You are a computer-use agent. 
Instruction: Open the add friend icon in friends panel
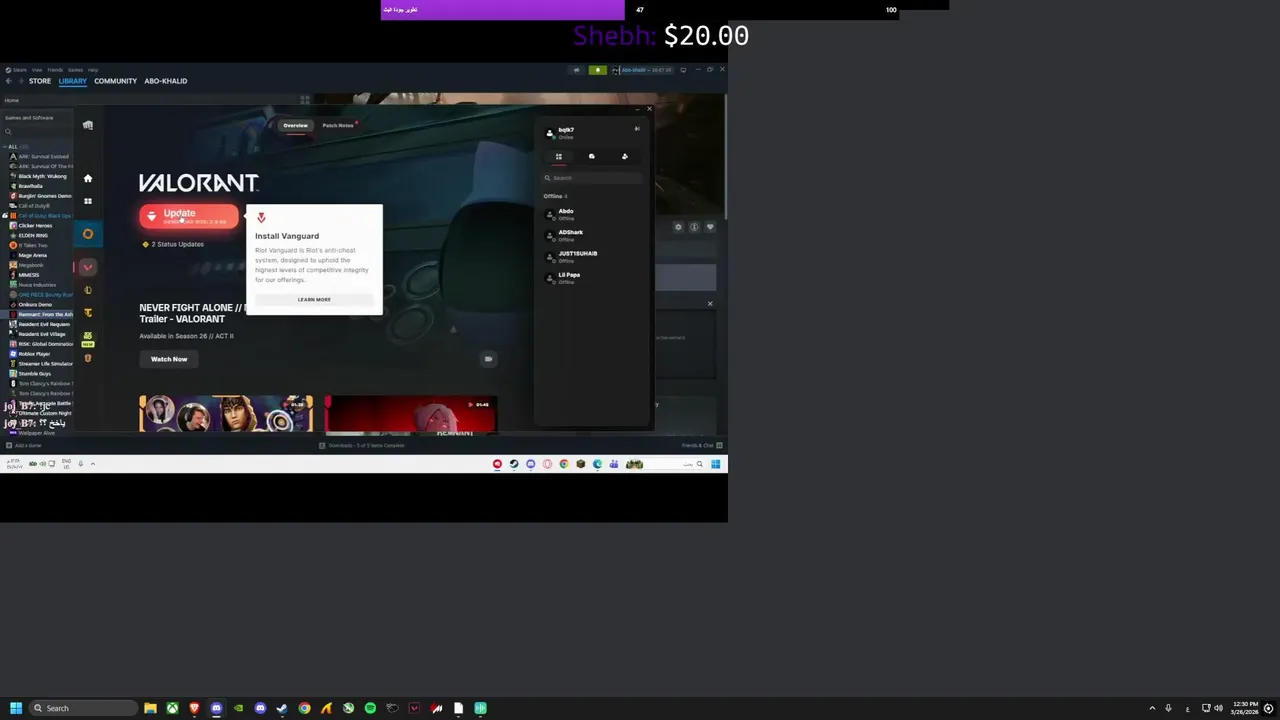[624, 156]
